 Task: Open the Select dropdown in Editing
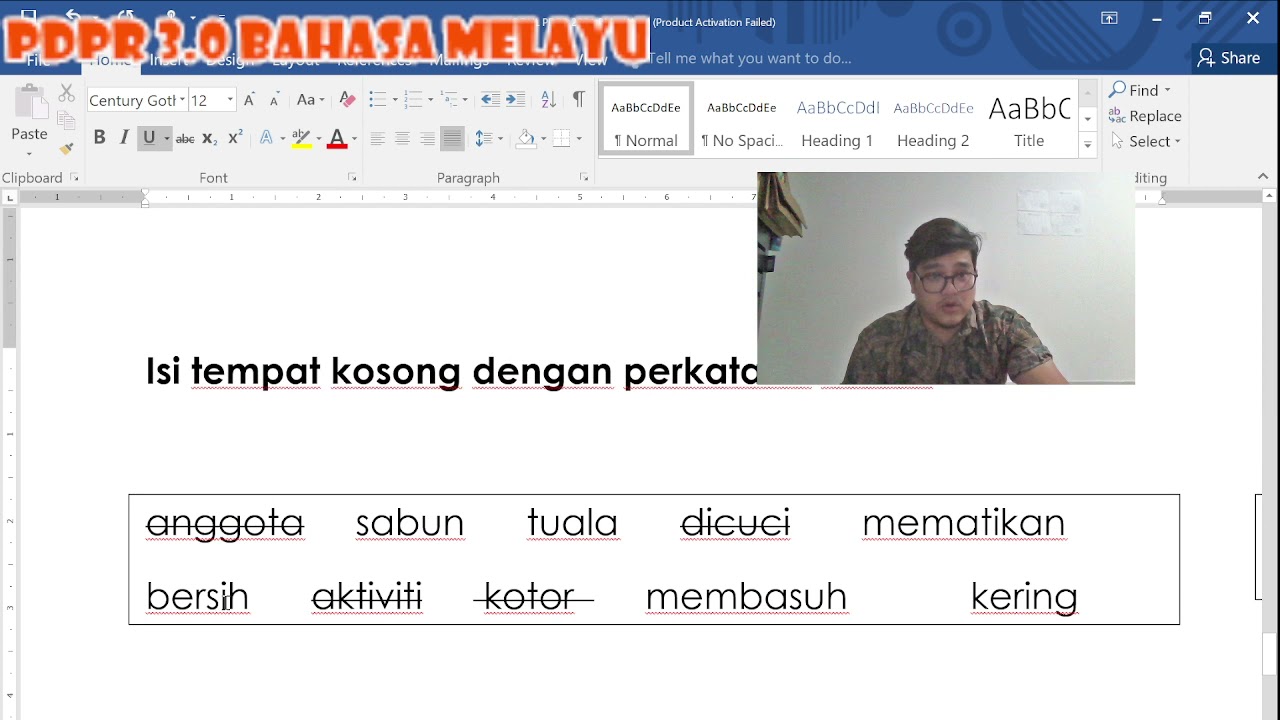click(x=1145, y=141)
